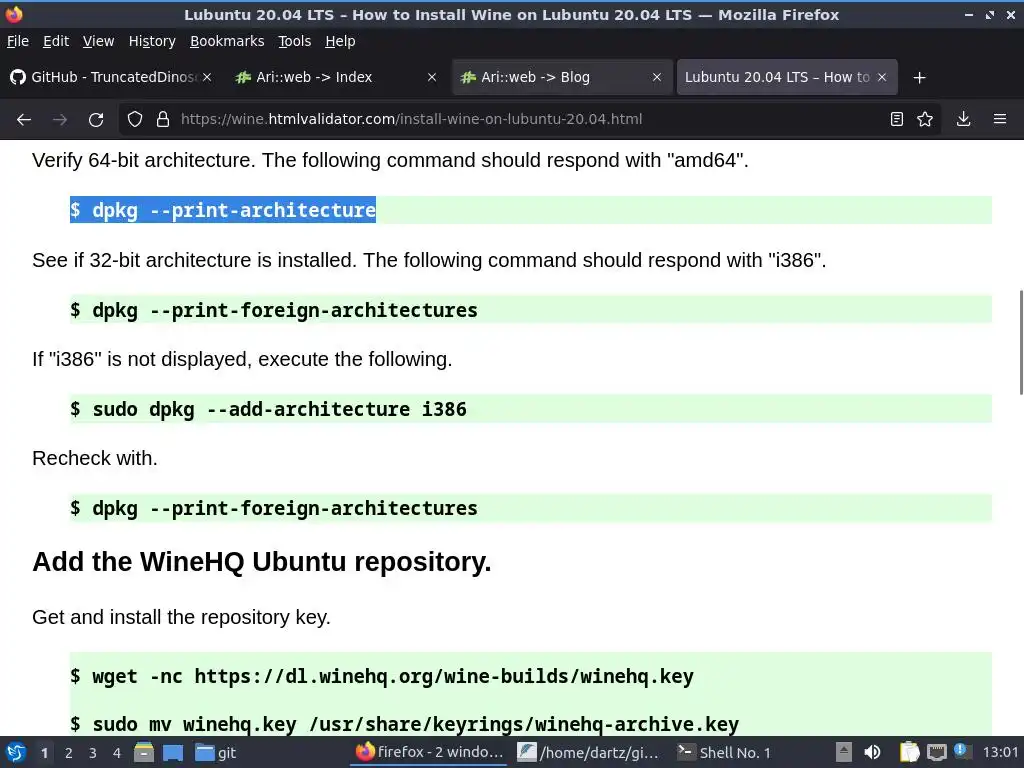Image resolution: width=1024 pixels, height=768 pixels.
Task: Click Firefox logo in the title bar
Action: [x=14, y=14]
